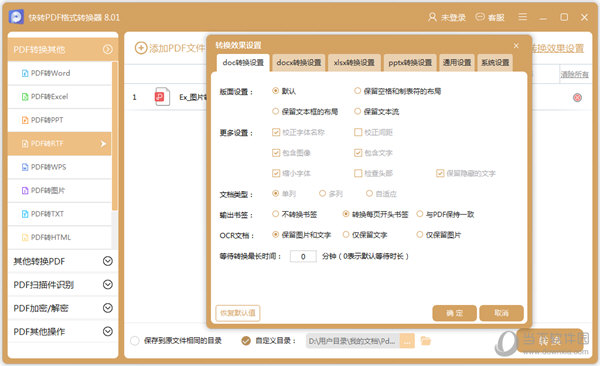600x366 pixels.
Task: Select the PDF转图片 sidebar item
Action: pyautogui.click(x=60, y=190)
